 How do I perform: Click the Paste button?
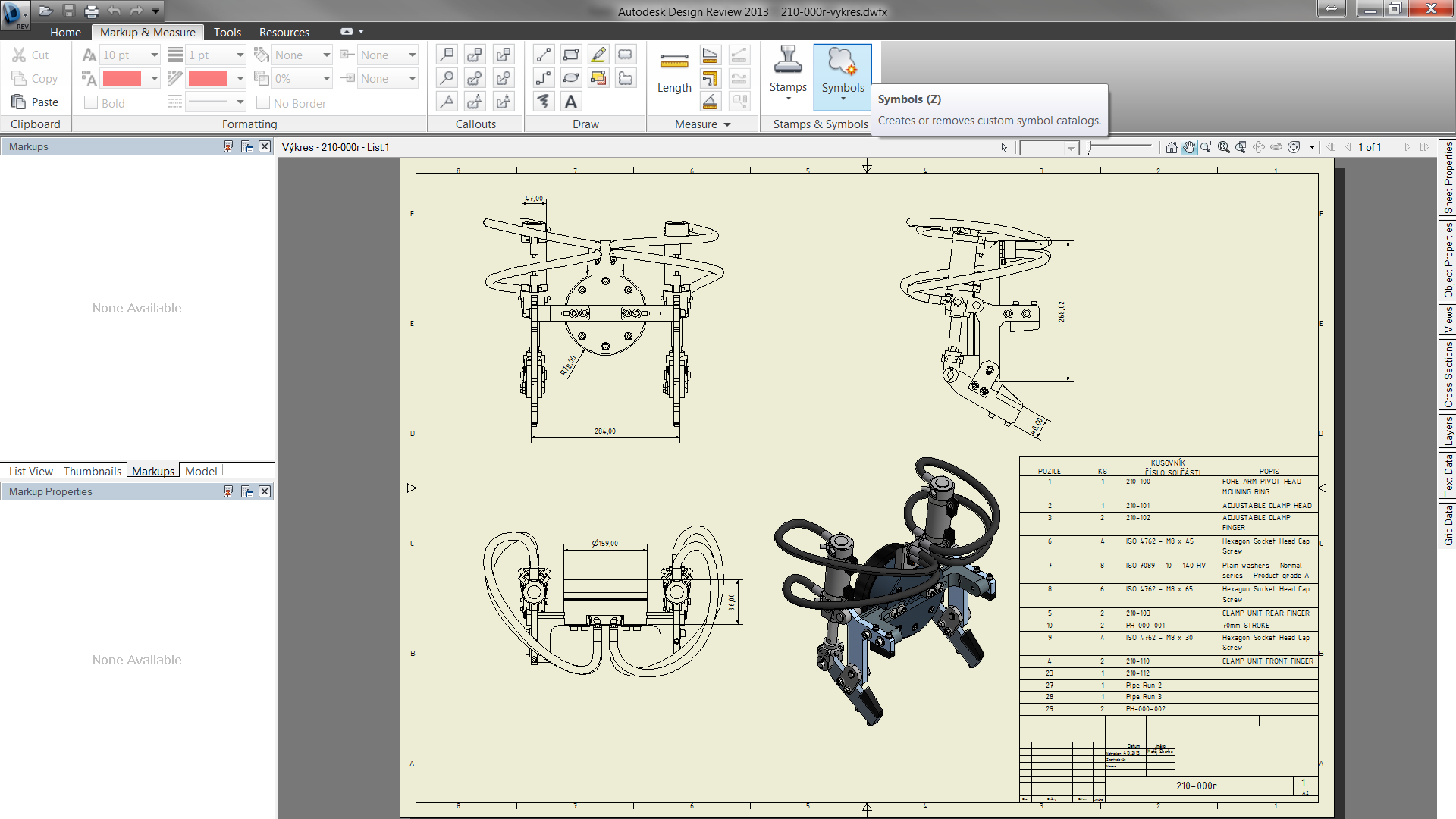pos(35,102)
